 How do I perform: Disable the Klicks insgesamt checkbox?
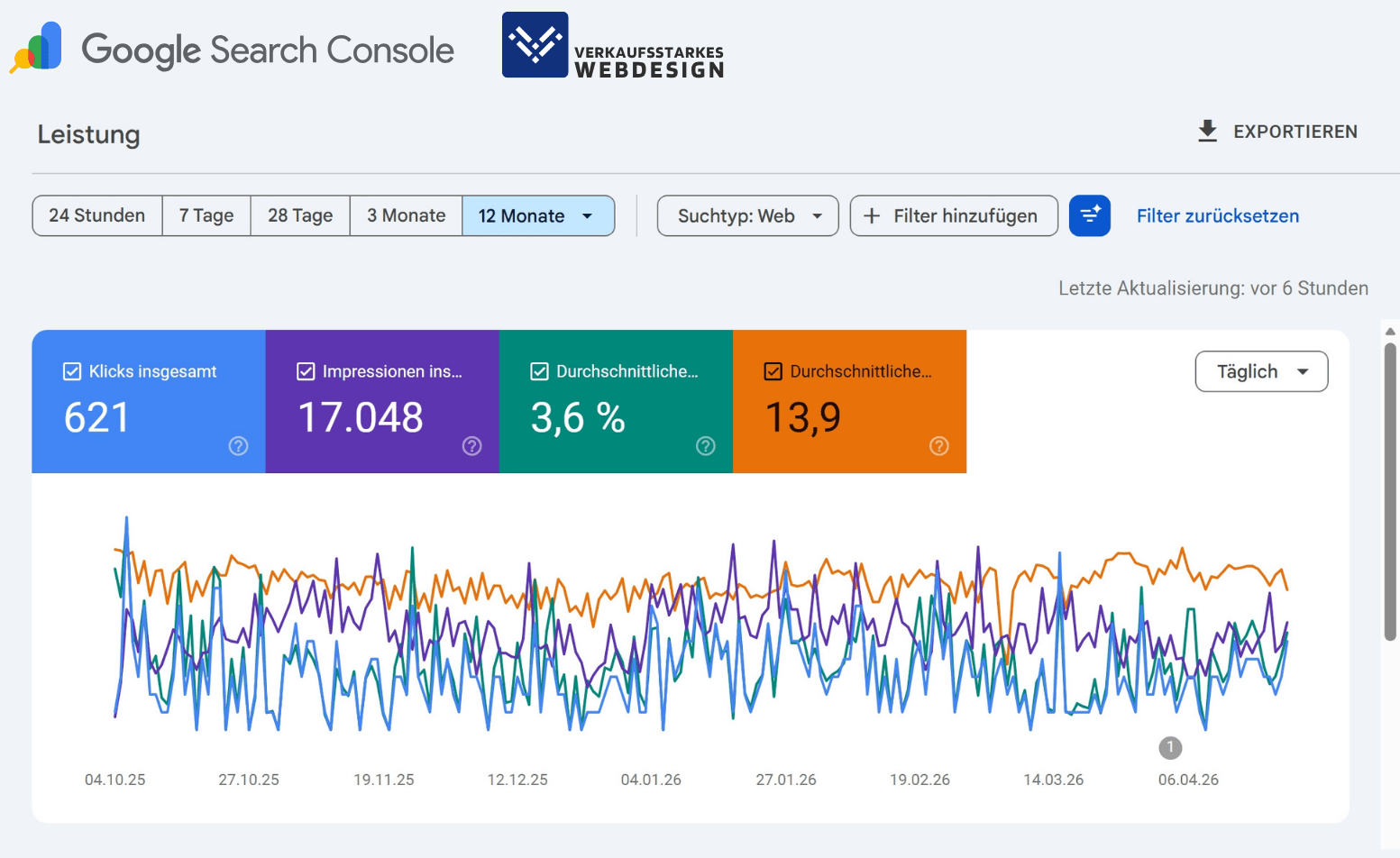(70, 370)
